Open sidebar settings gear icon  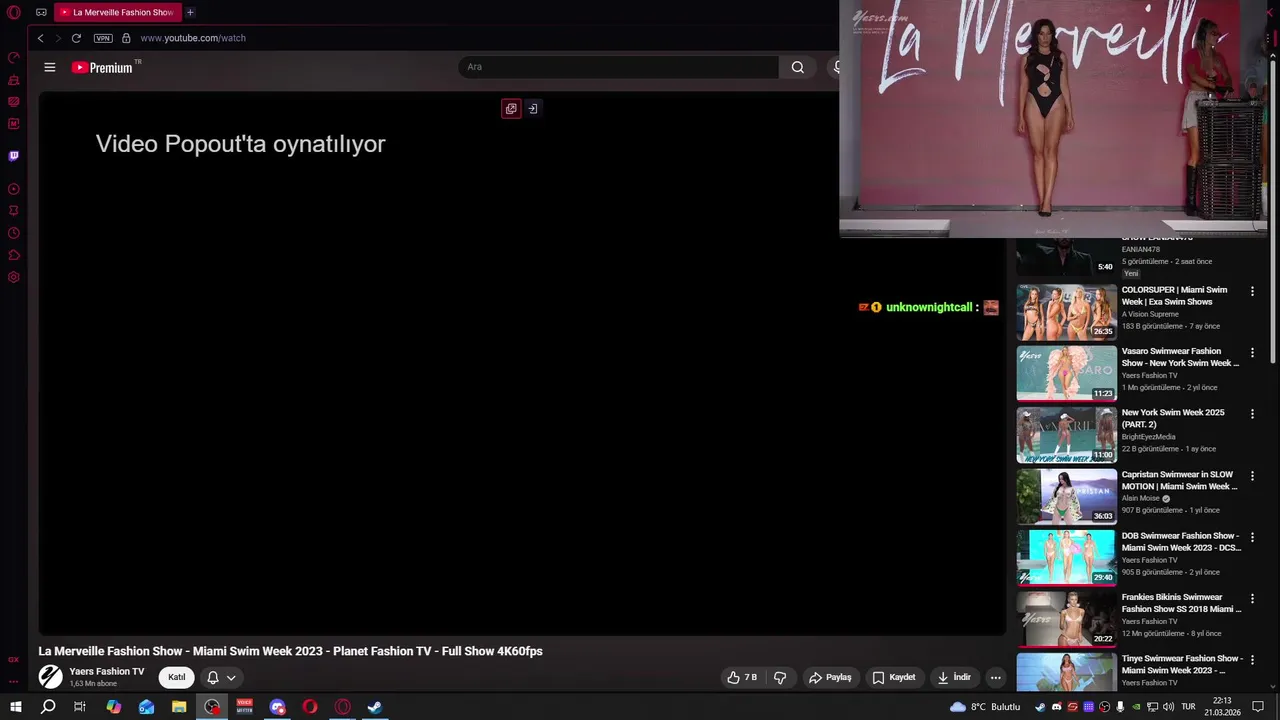14,277
